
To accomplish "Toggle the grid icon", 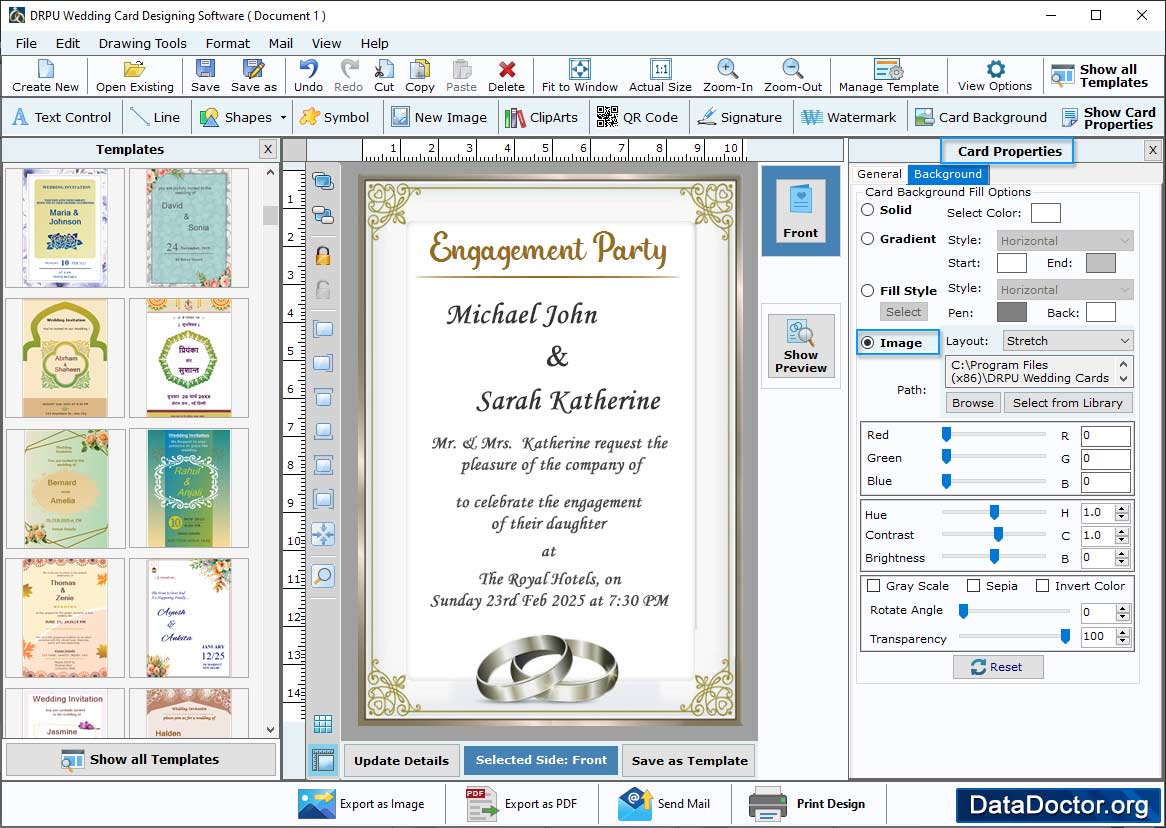I will point(323,723).
